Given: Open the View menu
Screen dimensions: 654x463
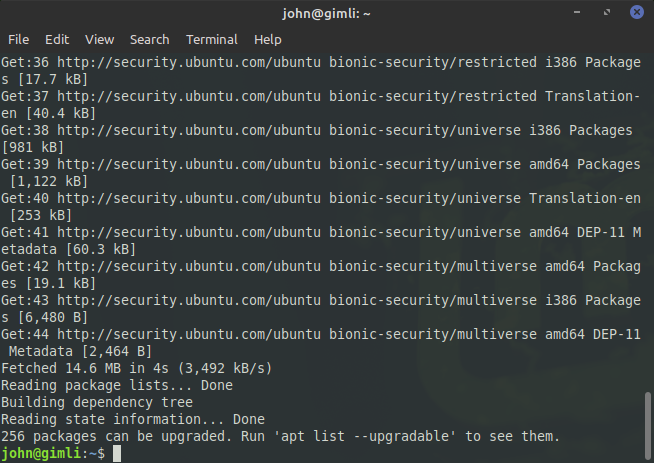Looking at the screenshot, I should pos(99,40).
